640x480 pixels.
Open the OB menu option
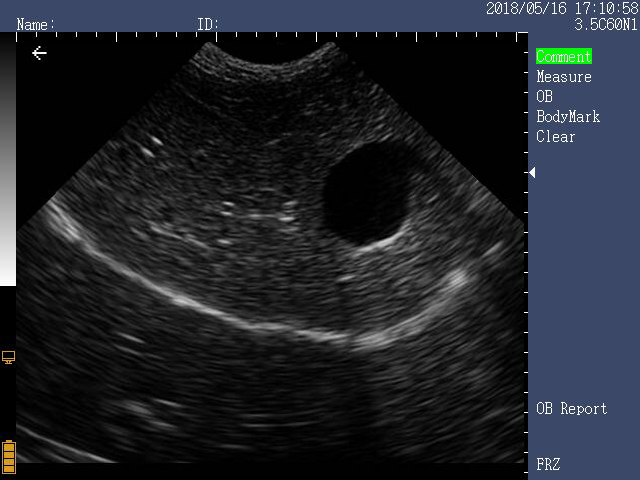[544, 97]
